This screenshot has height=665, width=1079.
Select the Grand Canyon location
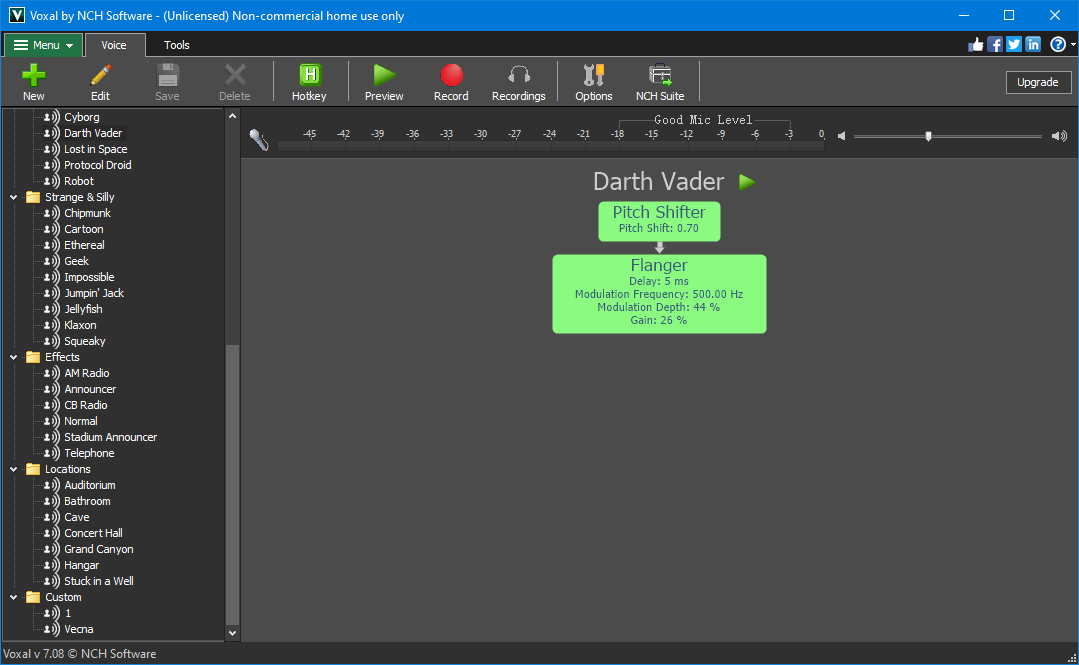coord(99,549)
